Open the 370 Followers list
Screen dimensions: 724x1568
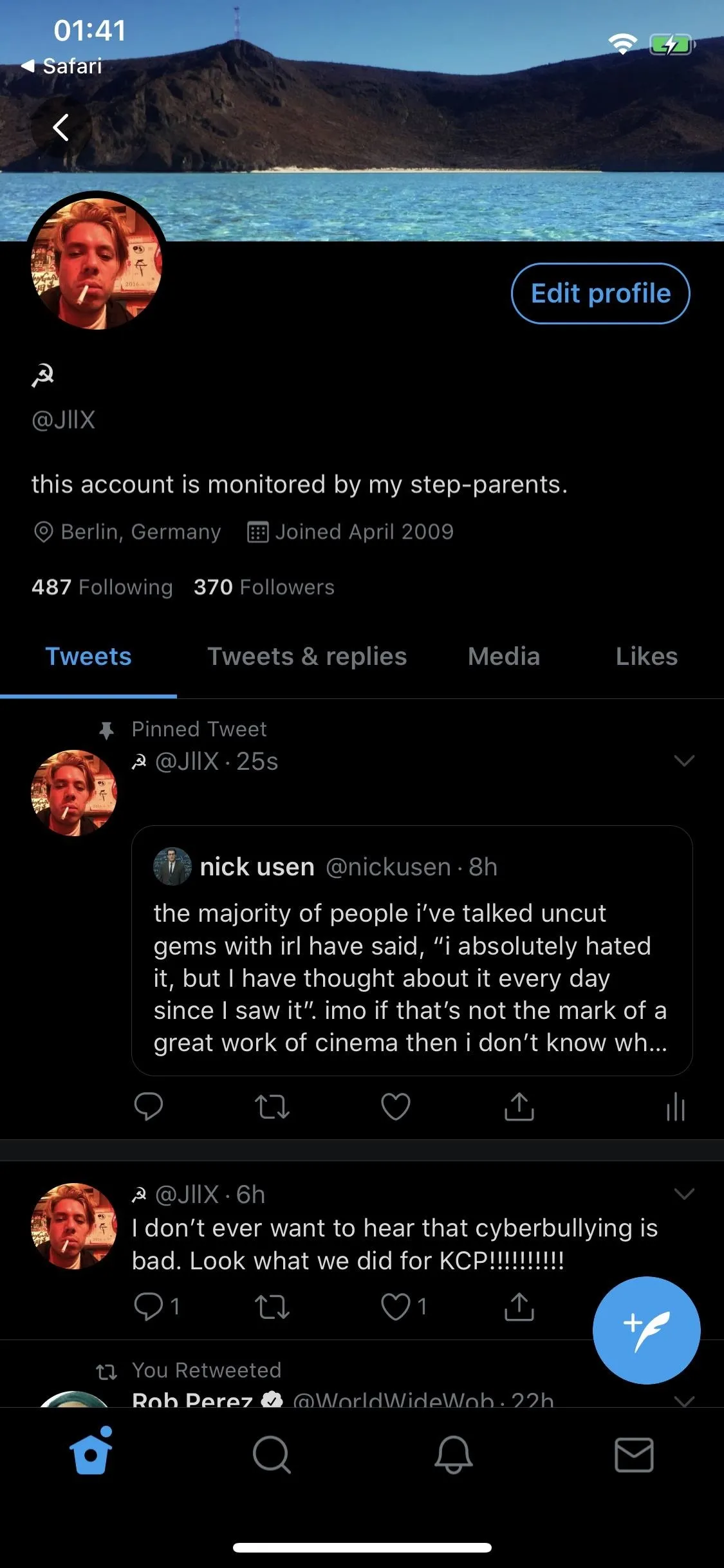(x=264, y=587)
